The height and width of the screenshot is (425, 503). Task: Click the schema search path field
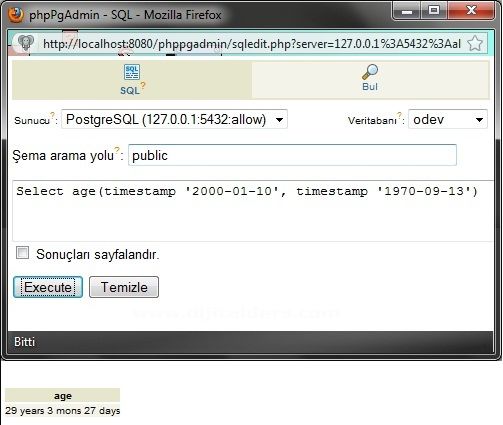pyautogui.click(x=292, y=155)
